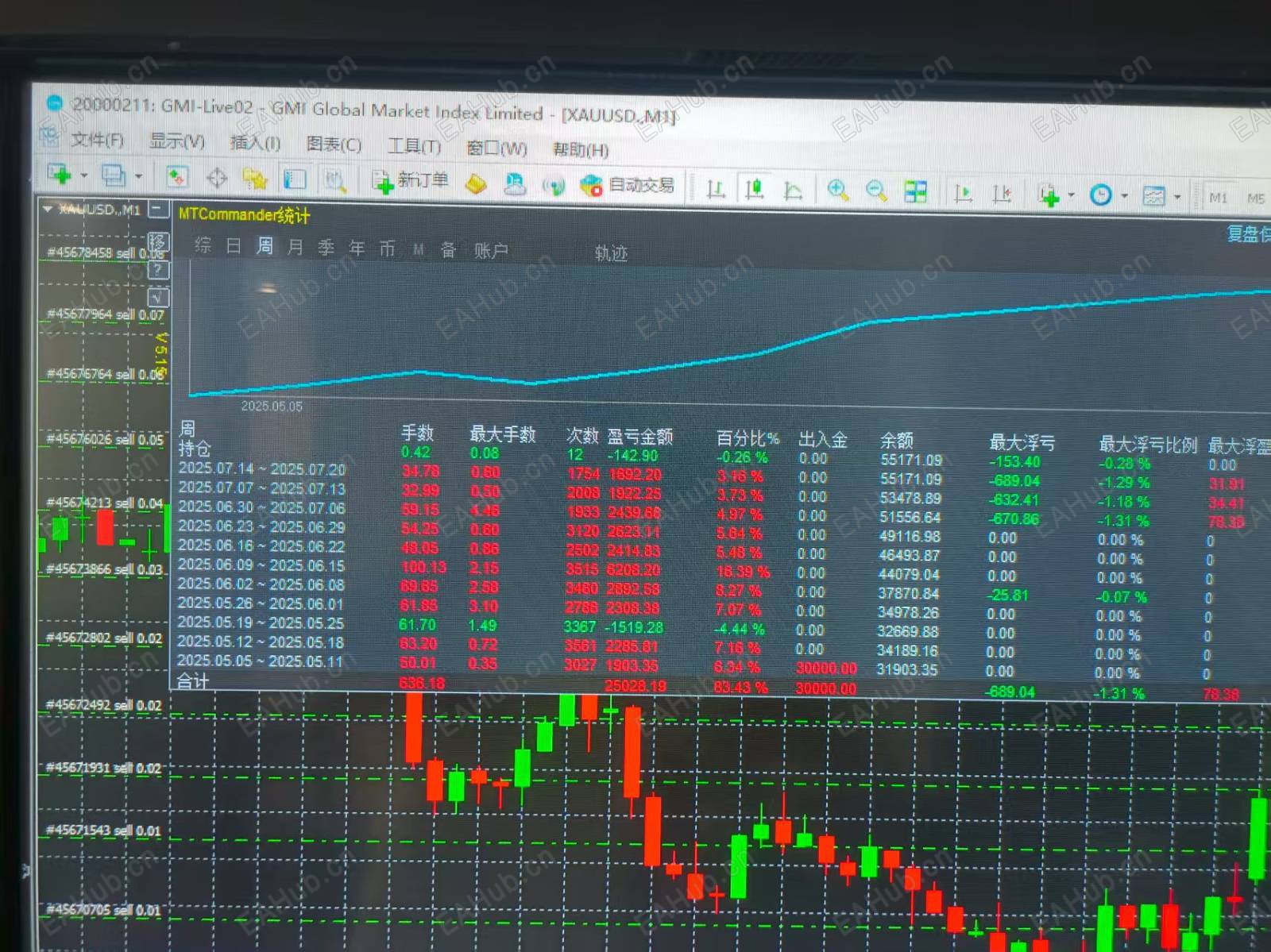
Task: Show the Navigator star-folder icon
Action: [x=255, y=179]
